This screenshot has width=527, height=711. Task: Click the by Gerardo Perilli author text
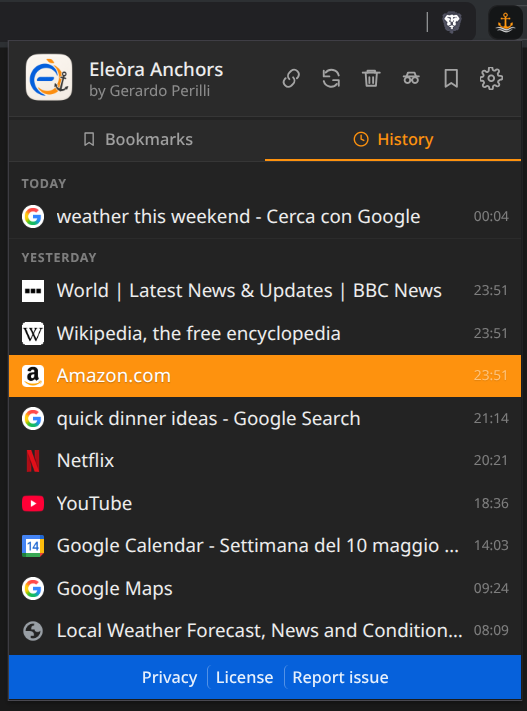point(150,91)
